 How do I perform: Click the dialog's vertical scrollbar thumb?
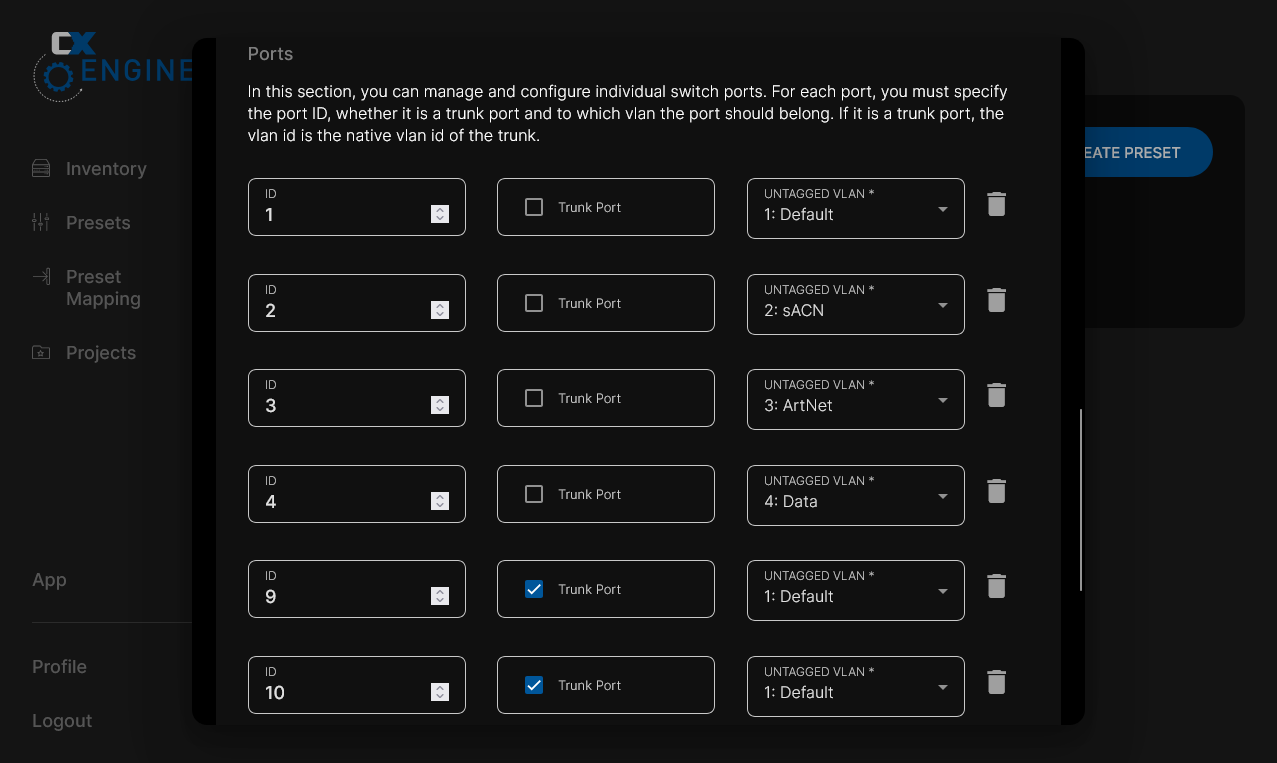click(1081, 500)
